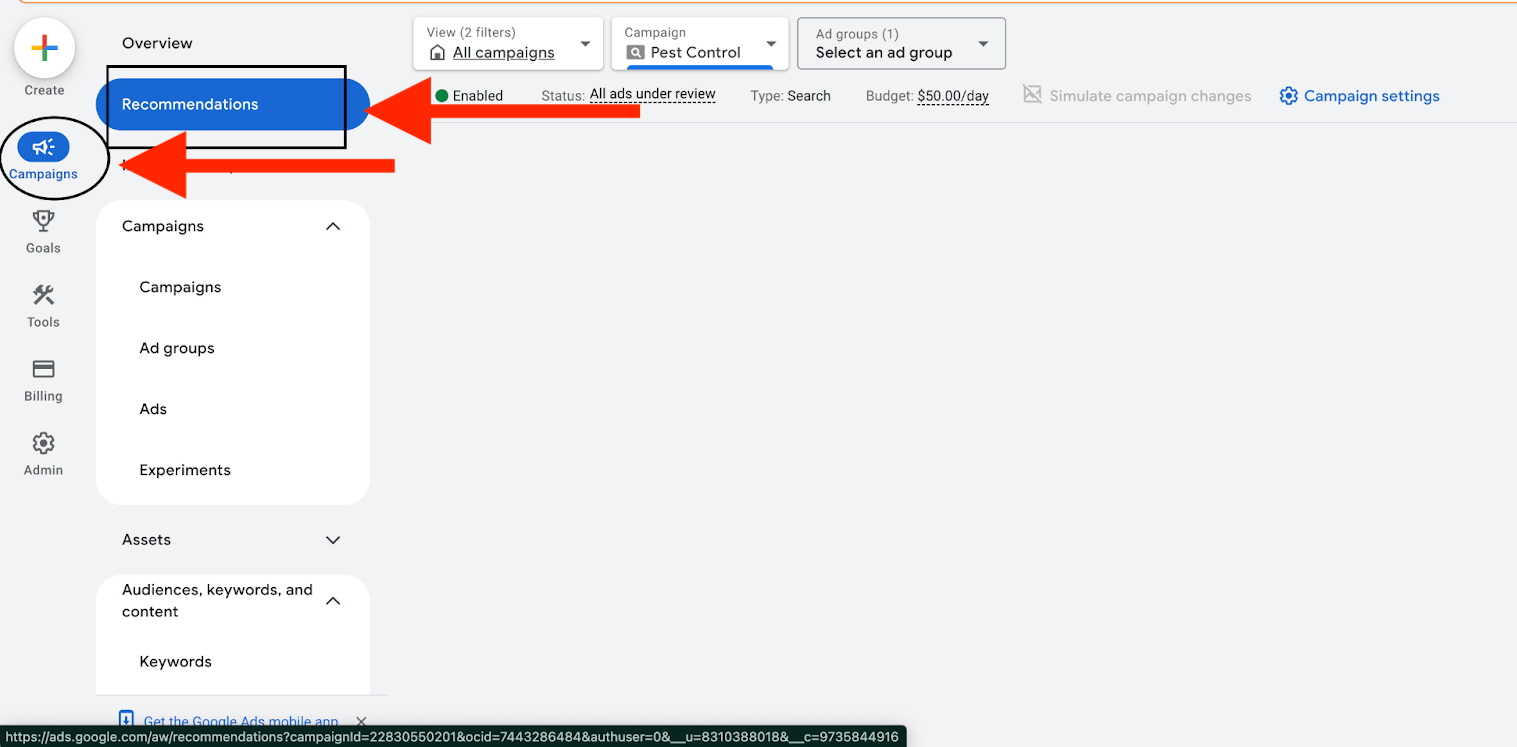1517x747 pixels.
Task: Click the Create plus icon
Action: [x=44, y=48]
